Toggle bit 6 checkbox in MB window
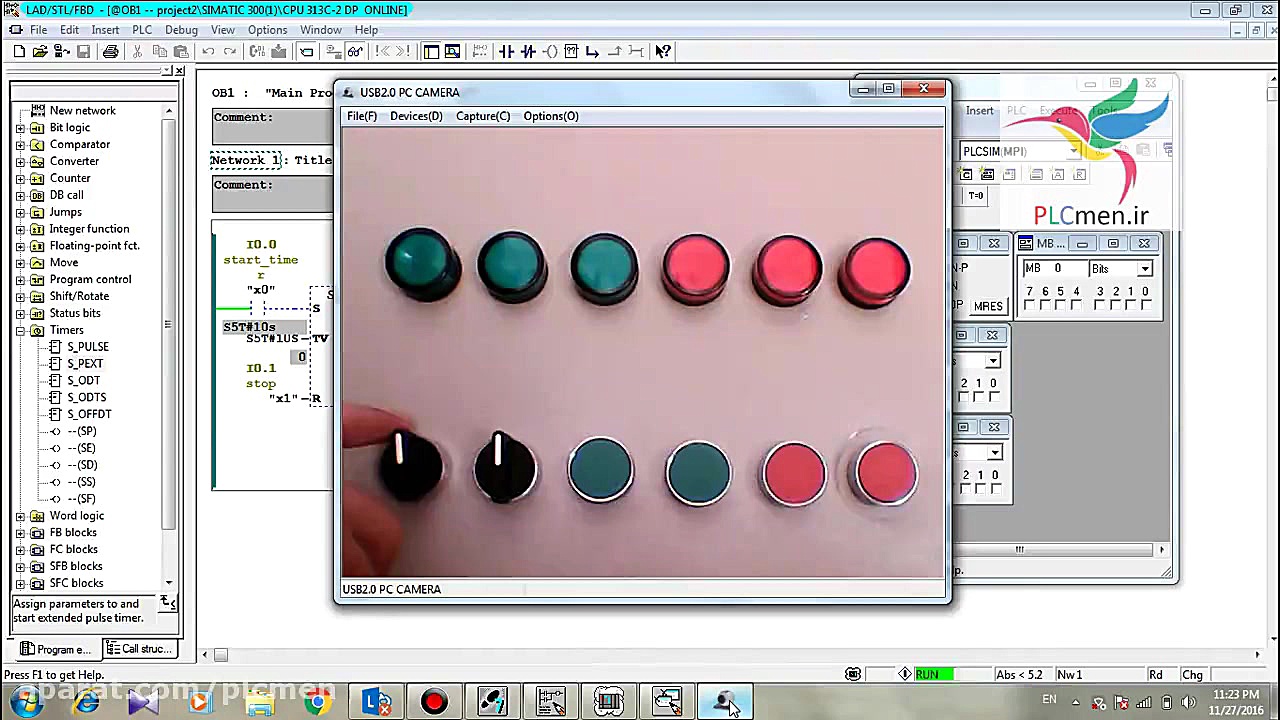 pyautogui.click(x=1045, y=305)
